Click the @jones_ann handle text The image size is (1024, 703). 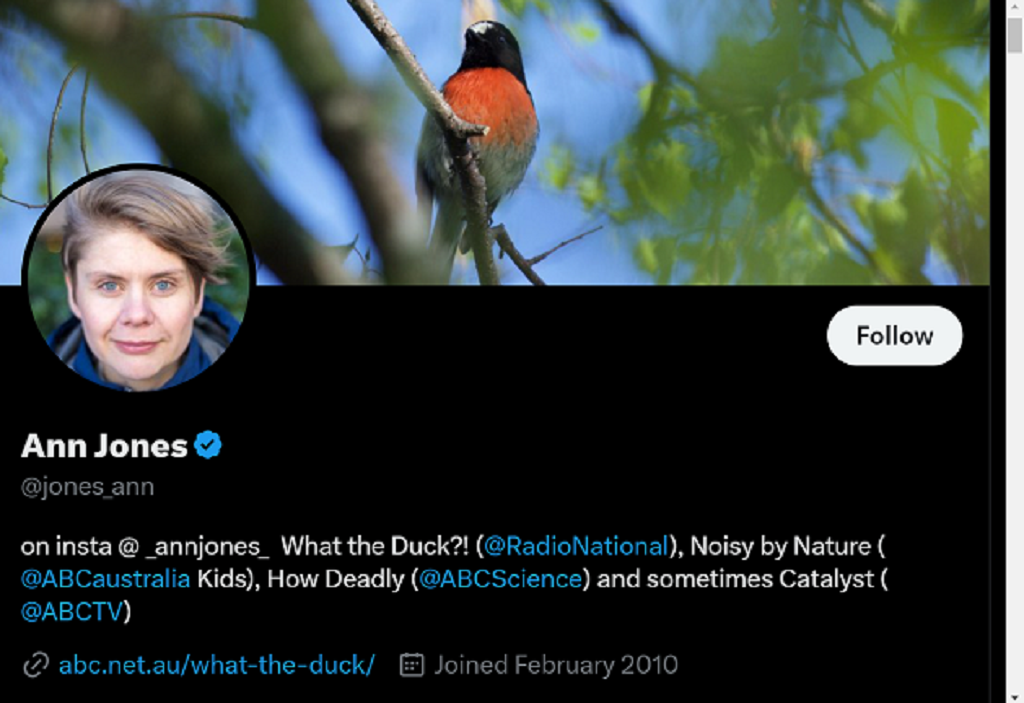(x=88, y=488)
